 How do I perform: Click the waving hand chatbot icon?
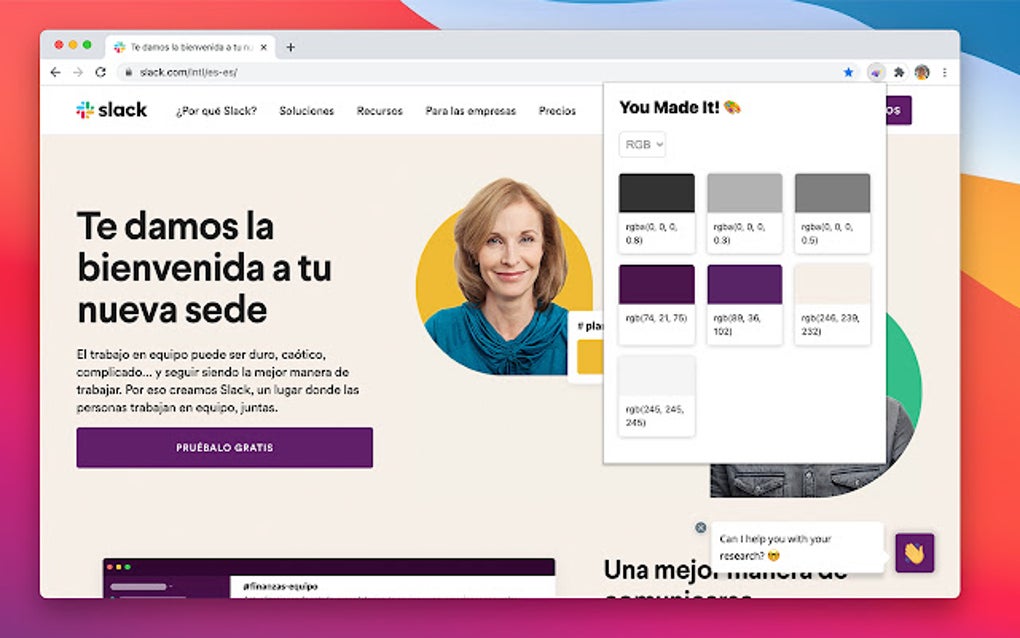pyautogui.click(x=916, y=553)
